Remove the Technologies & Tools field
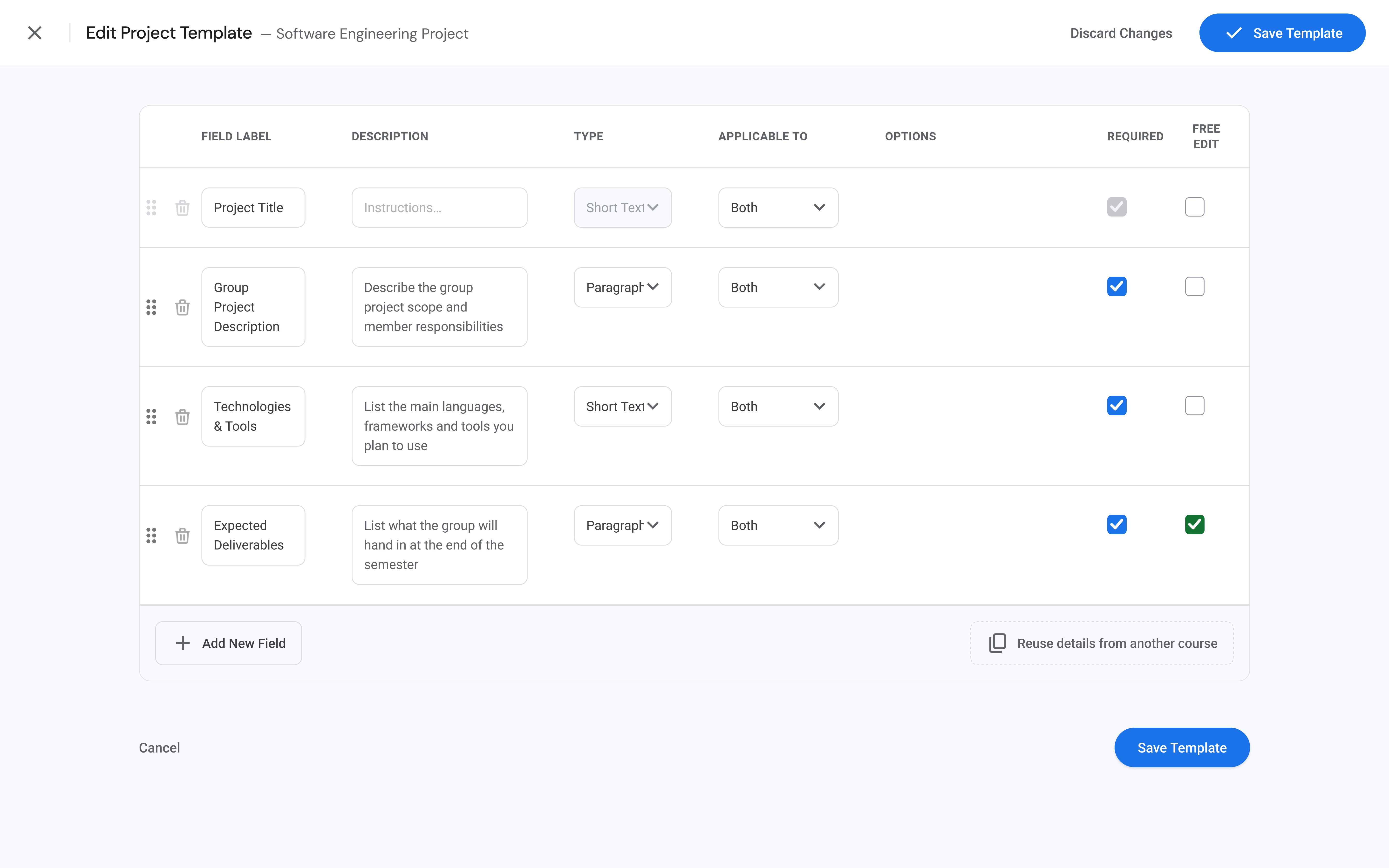The image size is (1389, 868). click(183, 417)
